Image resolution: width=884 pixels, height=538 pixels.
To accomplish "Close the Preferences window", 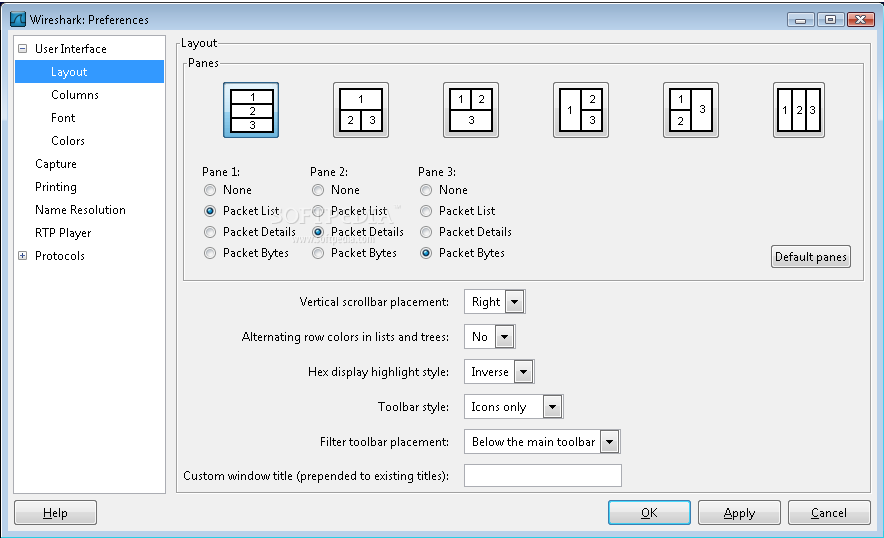I will 860,19.
